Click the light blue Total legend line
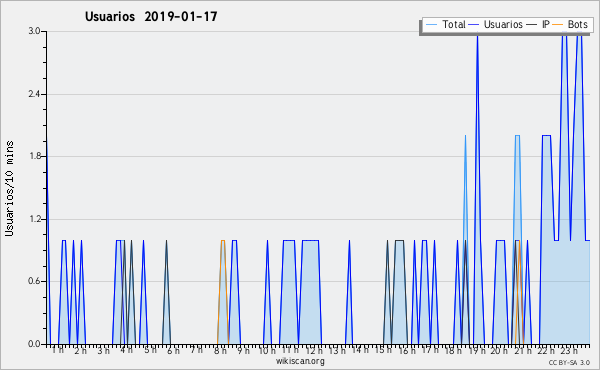 [x=431, y=25]
